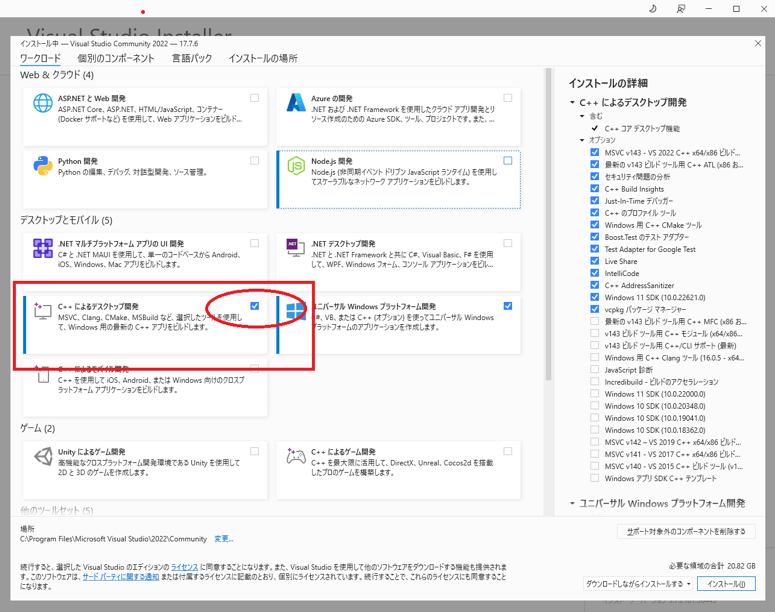Switch to the Language packs tab
The image size is (775, 612).
192,58
